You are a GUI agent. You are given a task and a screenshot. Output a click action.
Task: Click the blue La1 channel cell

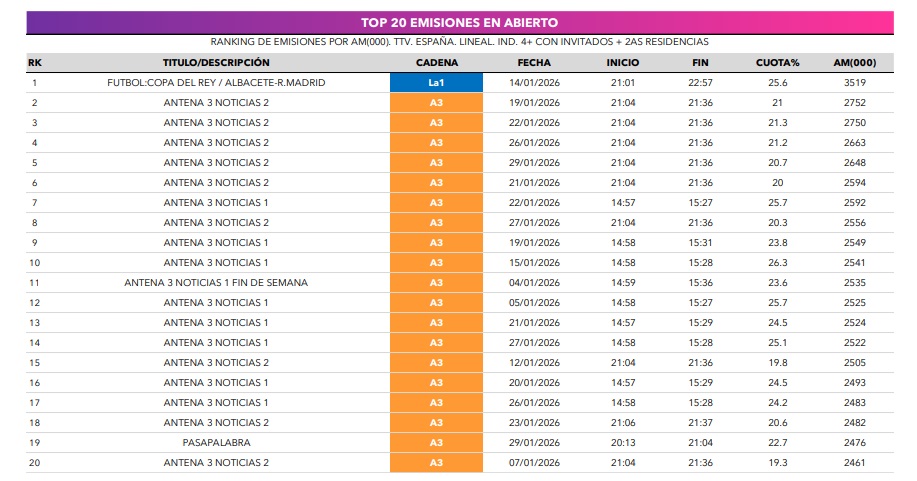pos(436,83)
